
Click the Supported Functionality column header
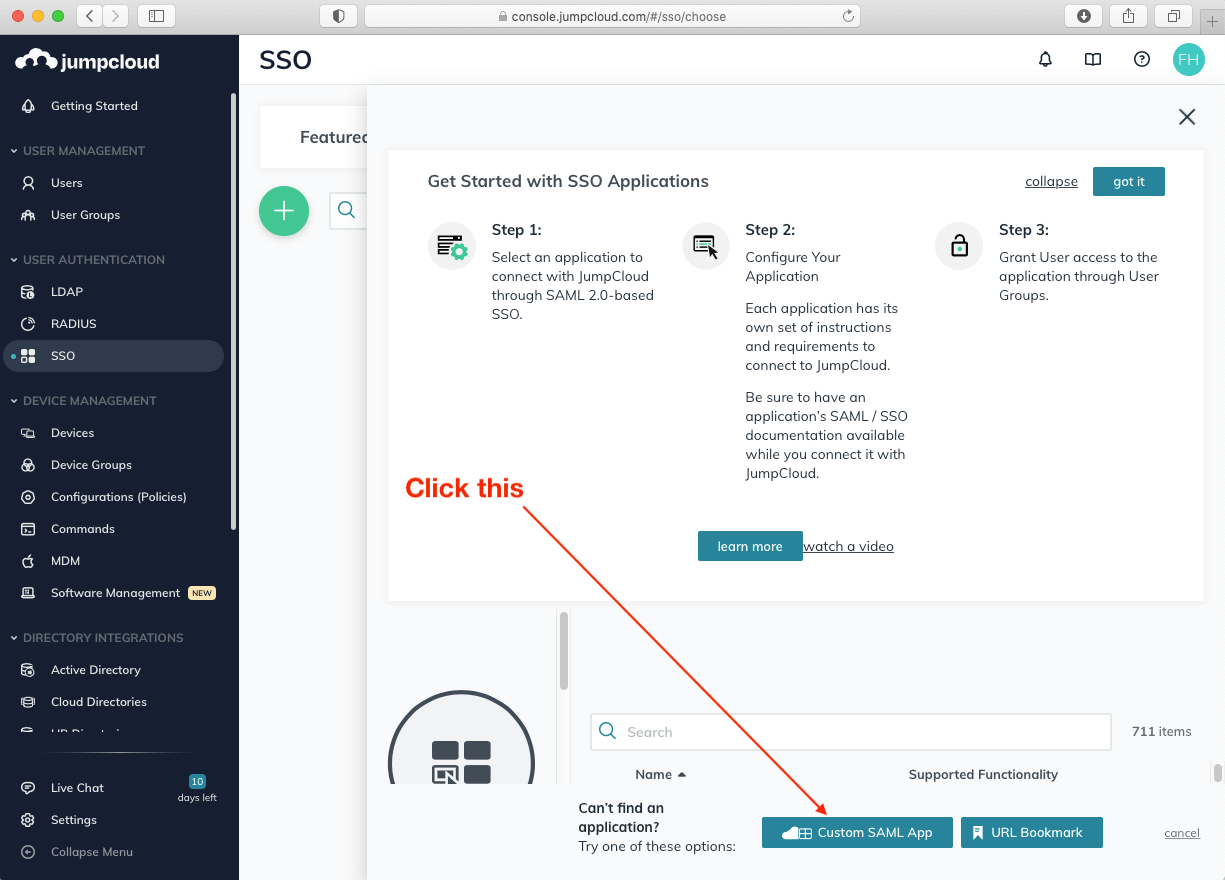pos(983,775)
